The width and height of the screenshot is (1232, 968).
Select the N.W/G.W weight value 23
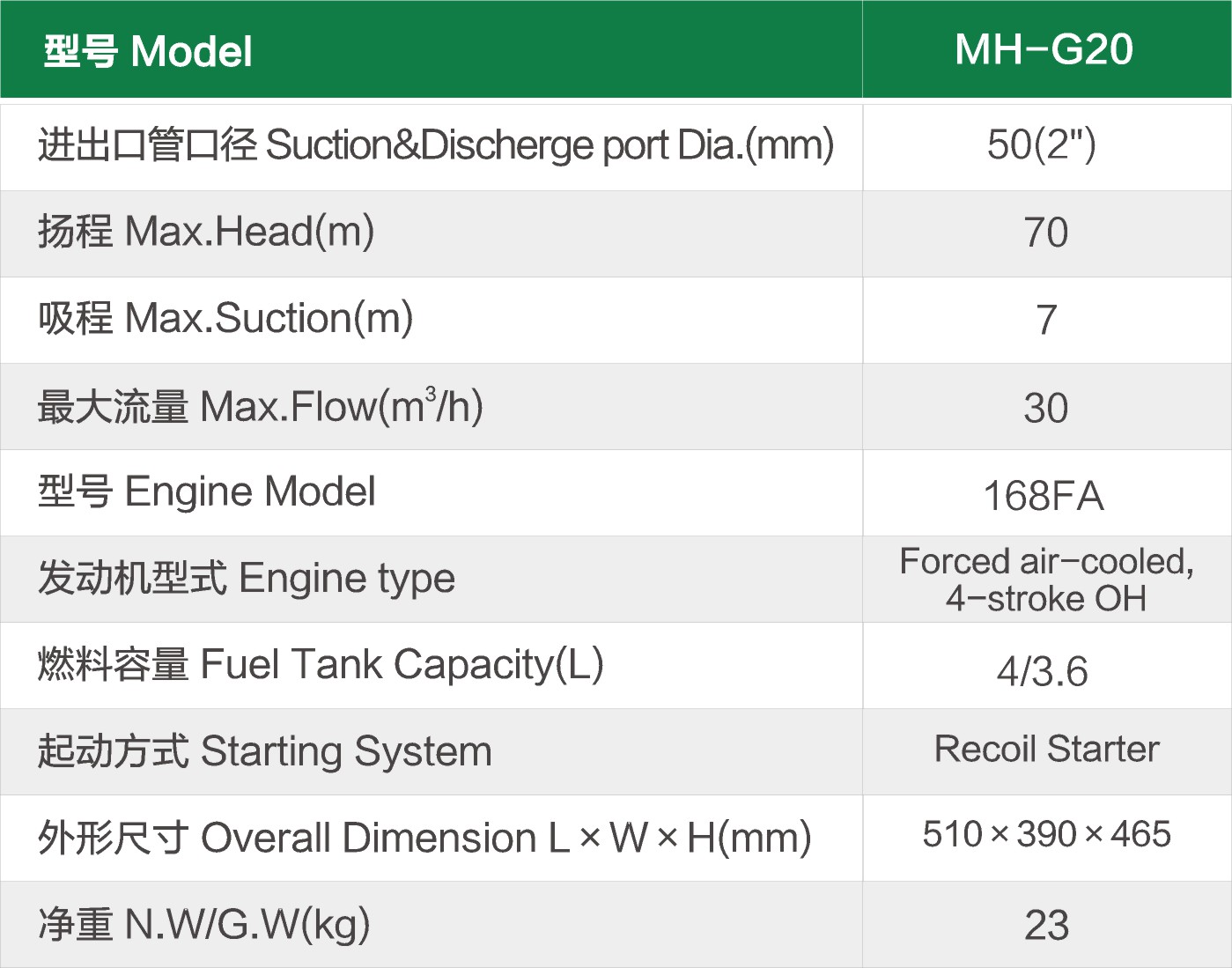pos(1046,925)
